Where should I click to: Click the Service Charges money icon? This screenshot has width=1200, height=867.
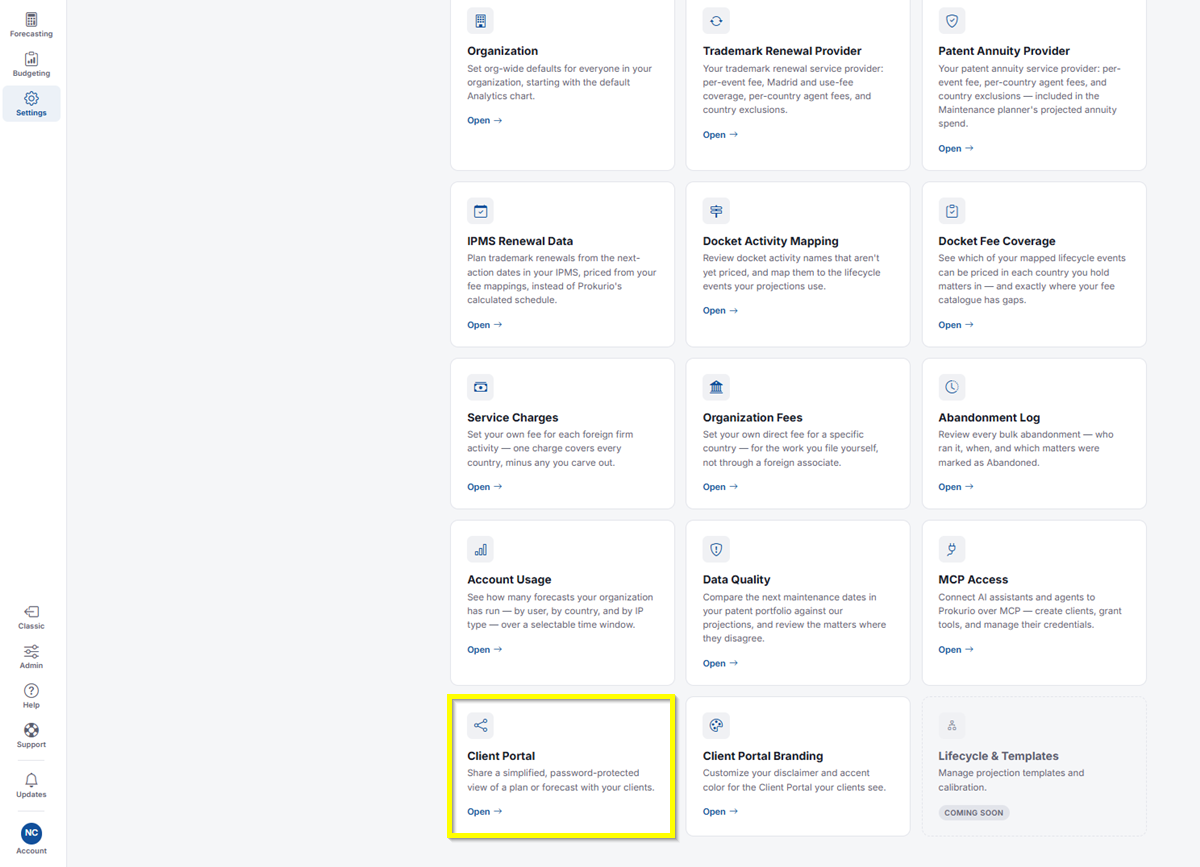click(x=480, y=387)
